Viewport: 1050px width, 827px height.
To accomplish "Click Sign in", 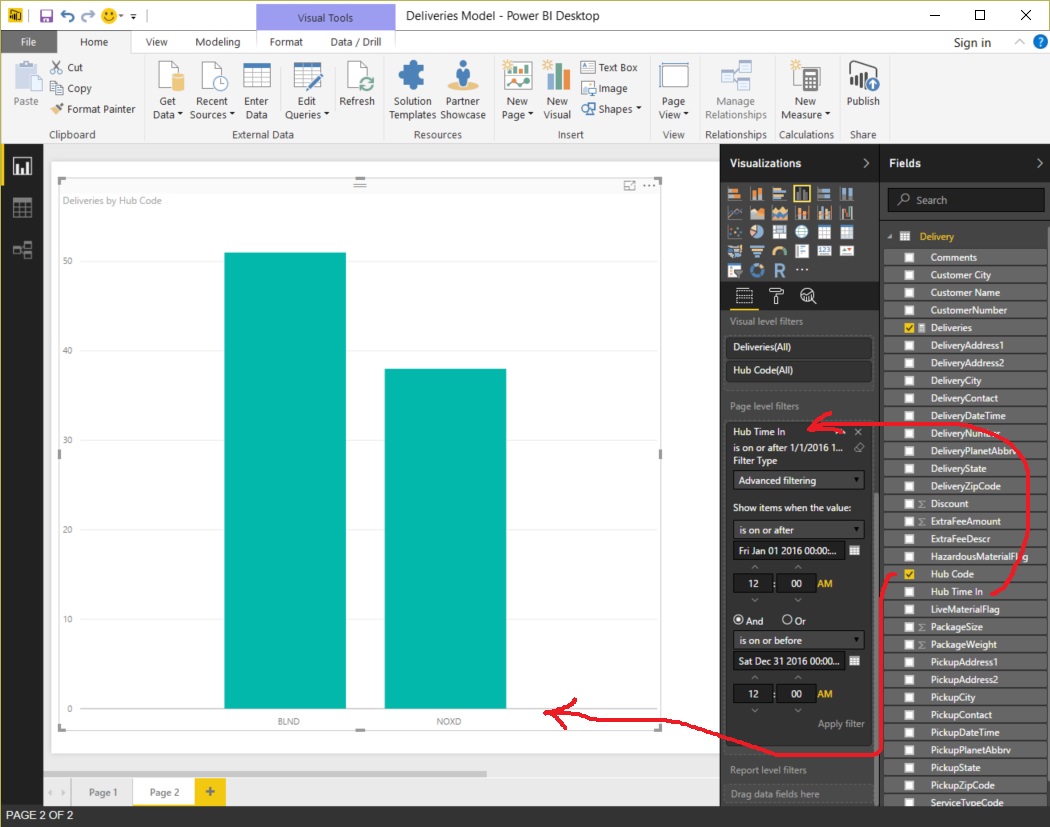I will (x=972, y=42).
